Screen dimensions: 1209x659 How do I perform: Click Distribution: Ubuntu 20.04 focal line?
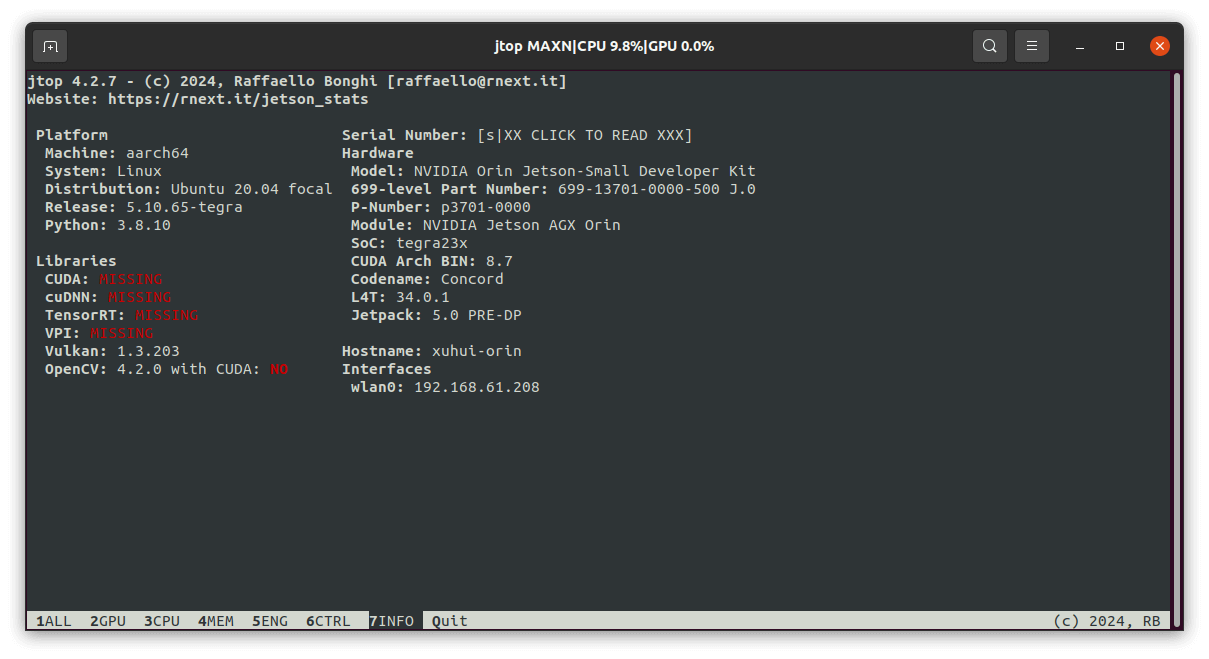click(189, 189)
